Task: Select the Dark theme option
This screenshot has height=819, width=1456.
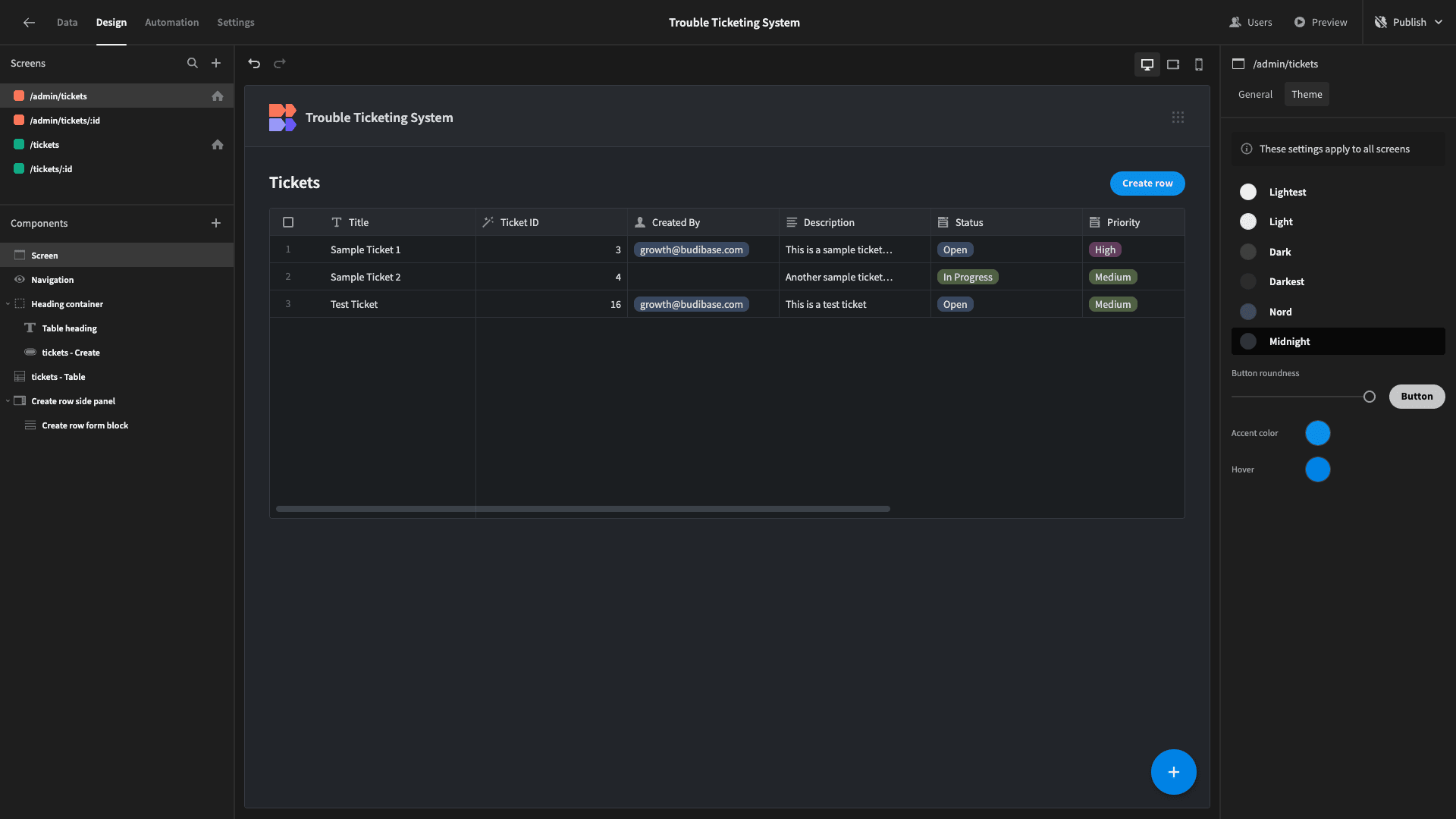Action: (x=1338, y=252)
